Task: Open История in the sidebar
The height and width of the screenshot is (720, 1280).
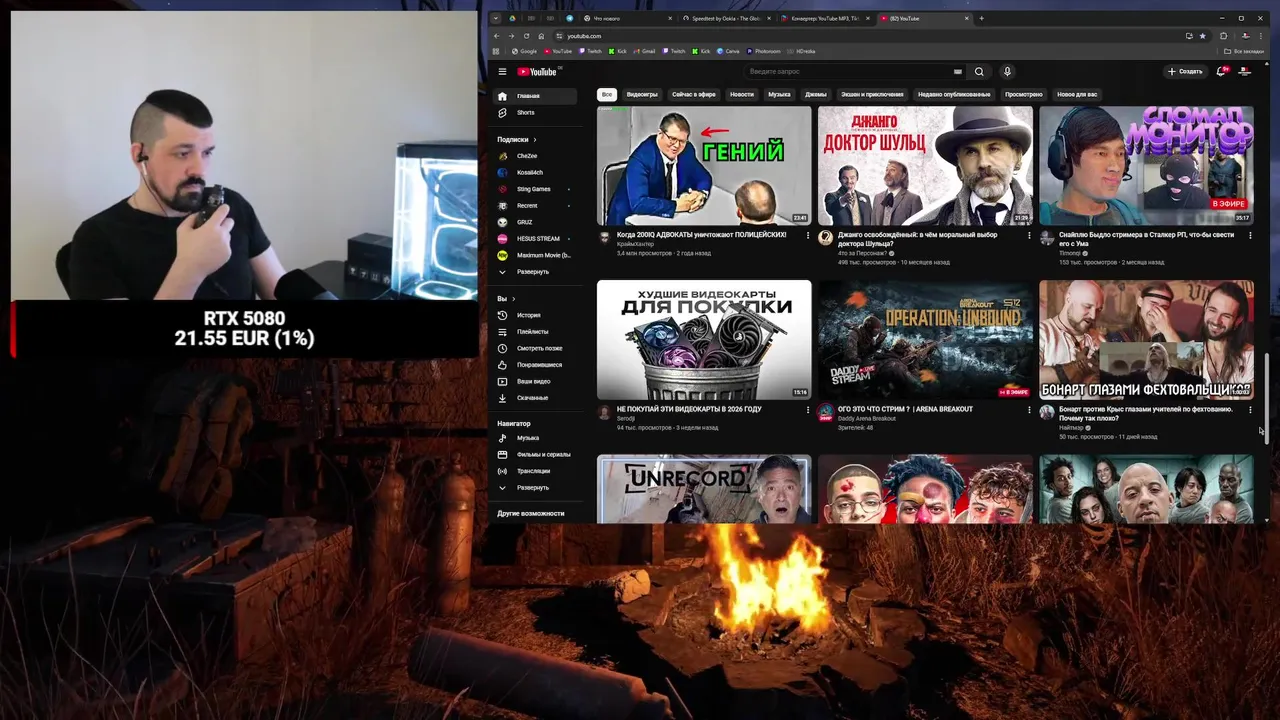Action: 536,315
